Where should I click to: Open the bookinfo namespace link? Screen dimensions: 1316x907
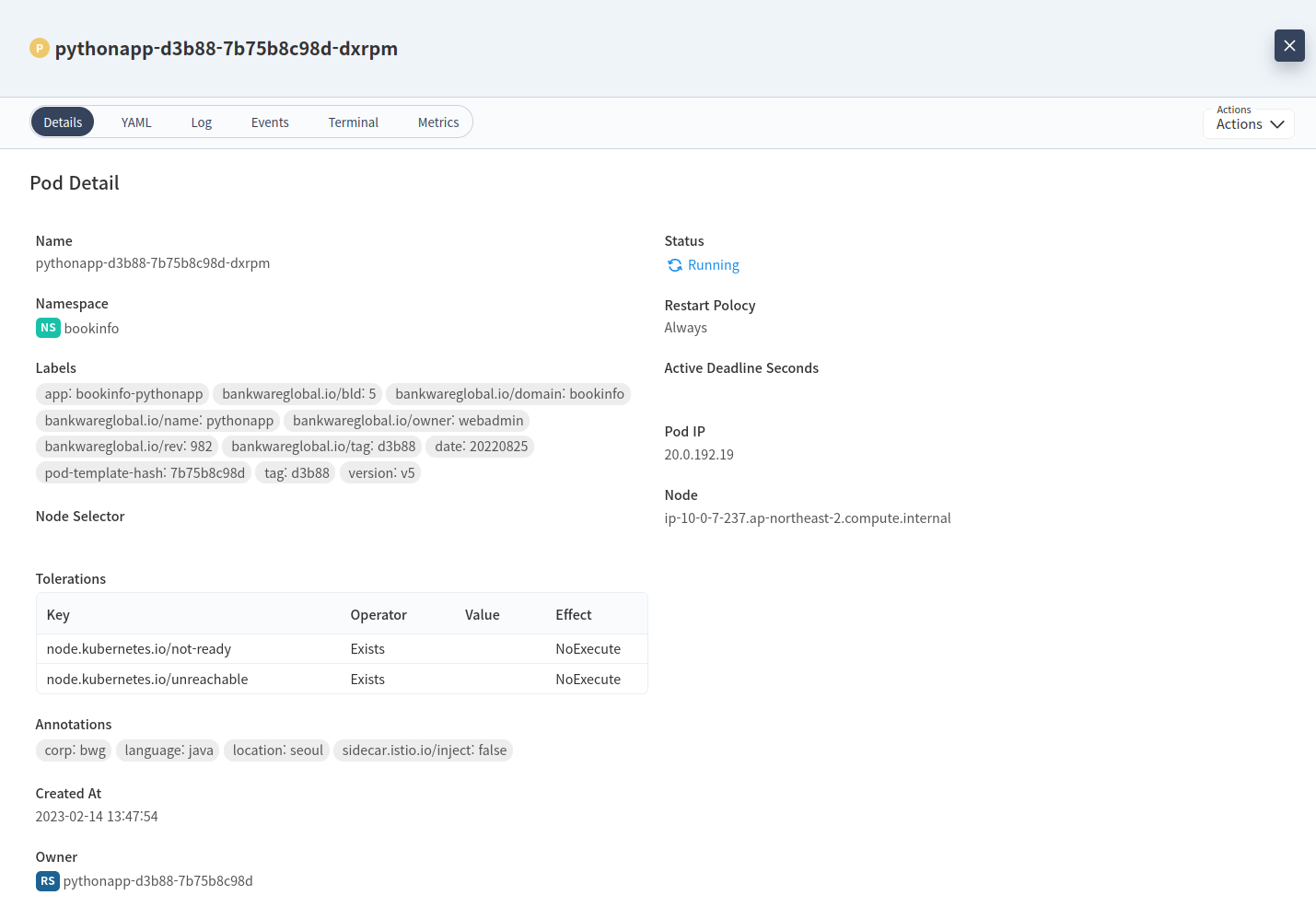[x=91, y=329]
